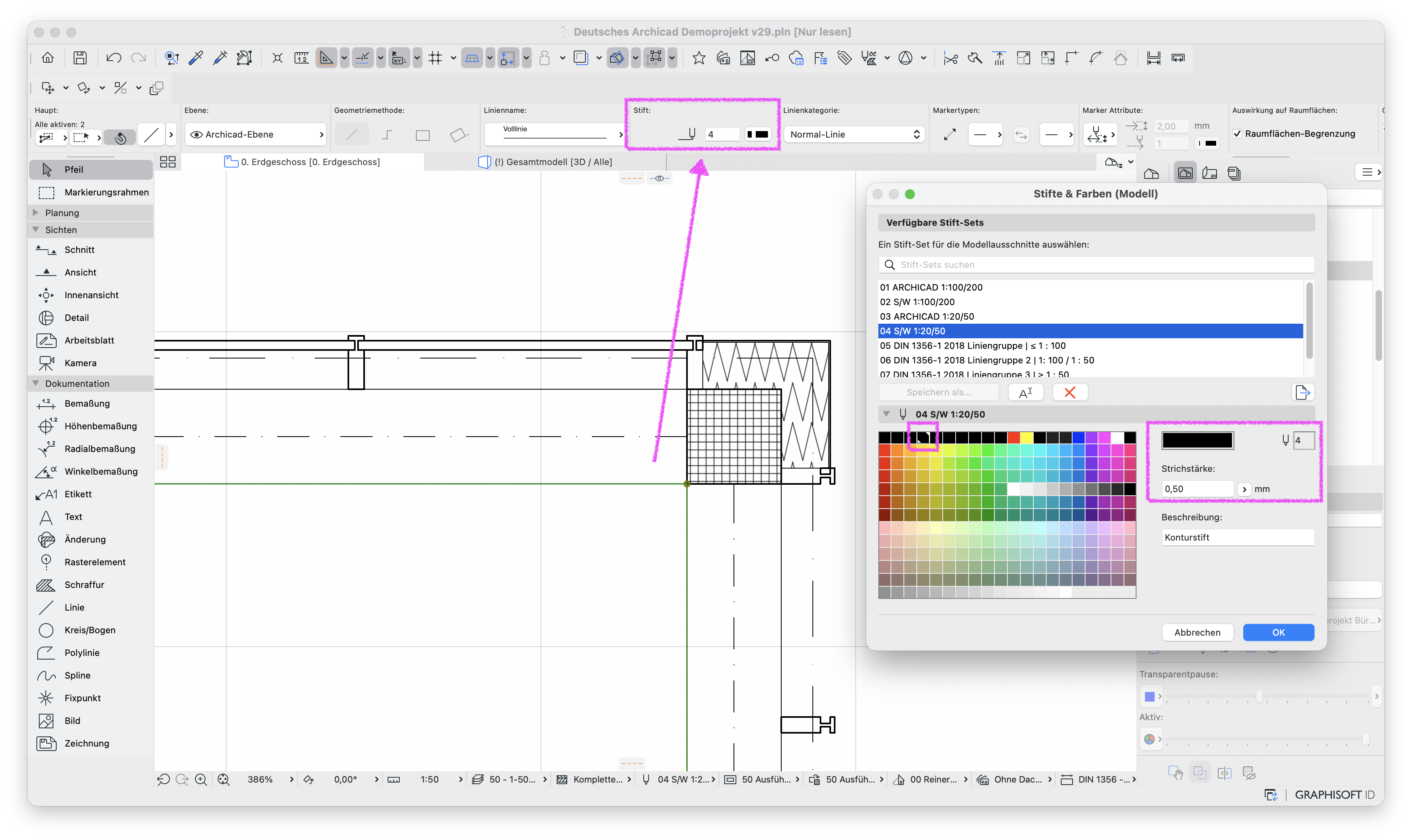Screen dimensions: 1412x840
Task: Click the Home icon in the toolbar
Action: [48, 58]
